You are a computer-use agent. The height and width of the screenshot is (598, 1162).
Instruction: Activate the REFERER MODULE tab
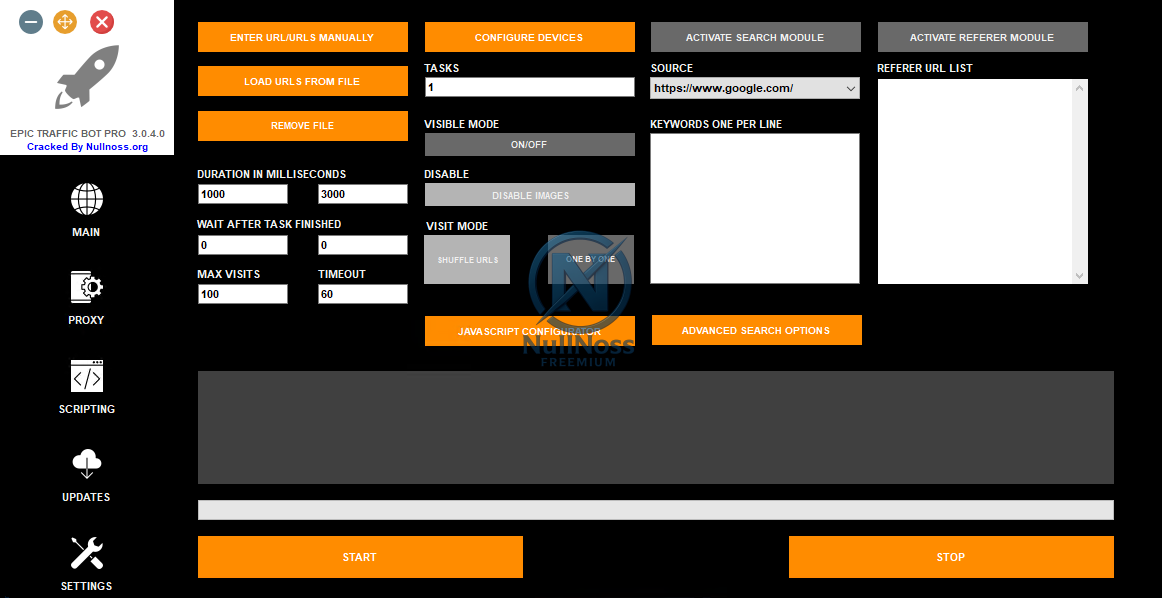pyautogui.click(x=982, y=36)
